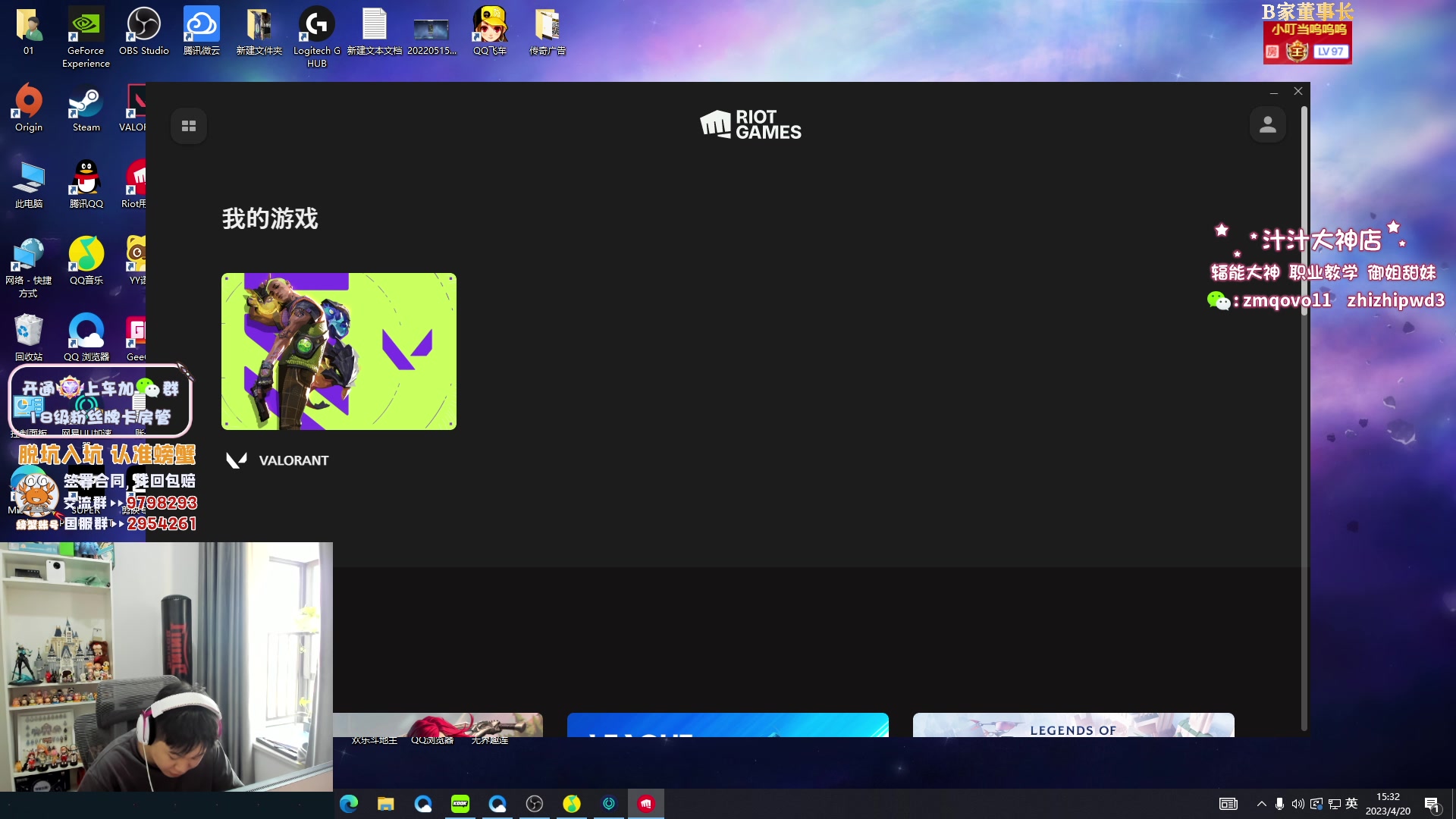
Task: Select the Origin desktop icon
Action: (x=29, y=107)
